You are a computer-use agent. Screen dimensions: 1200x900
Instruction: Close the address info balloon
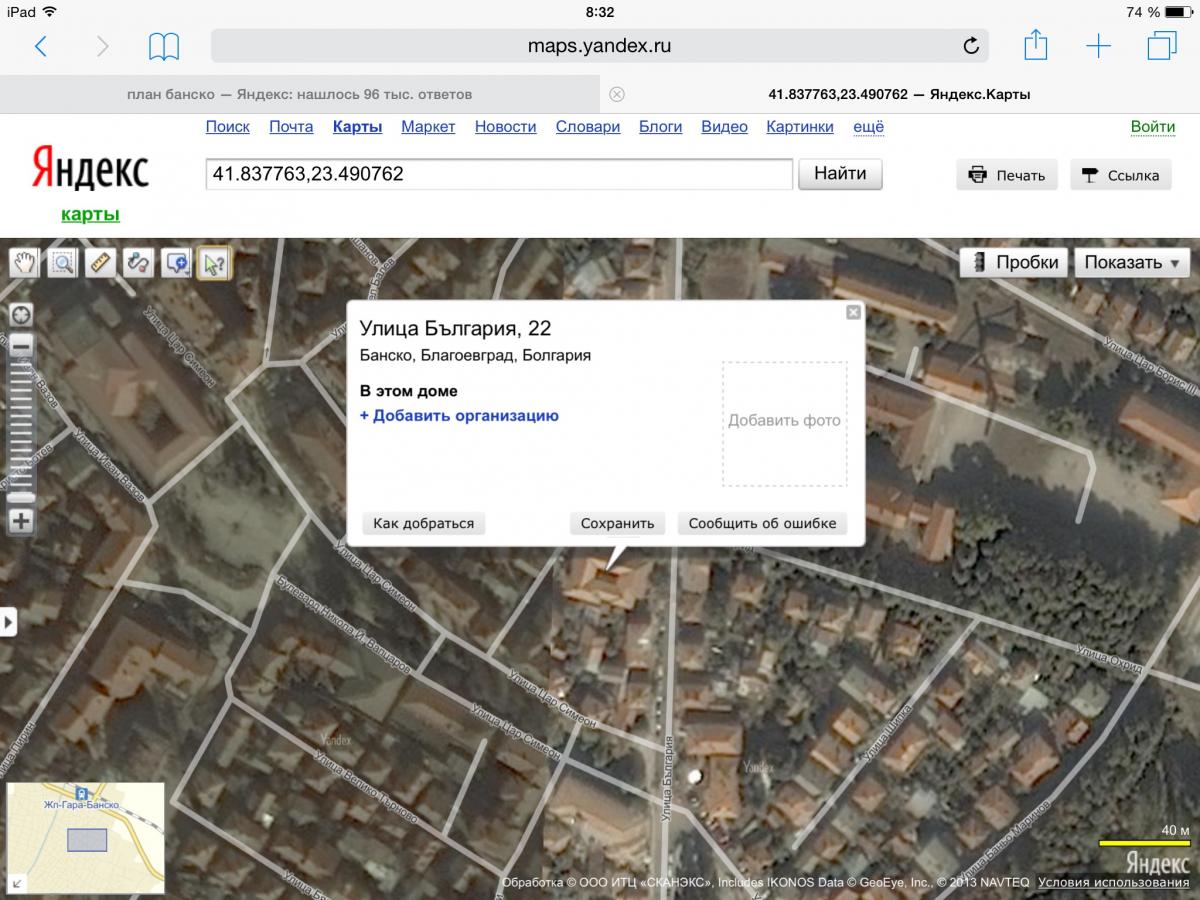(853, 313)
